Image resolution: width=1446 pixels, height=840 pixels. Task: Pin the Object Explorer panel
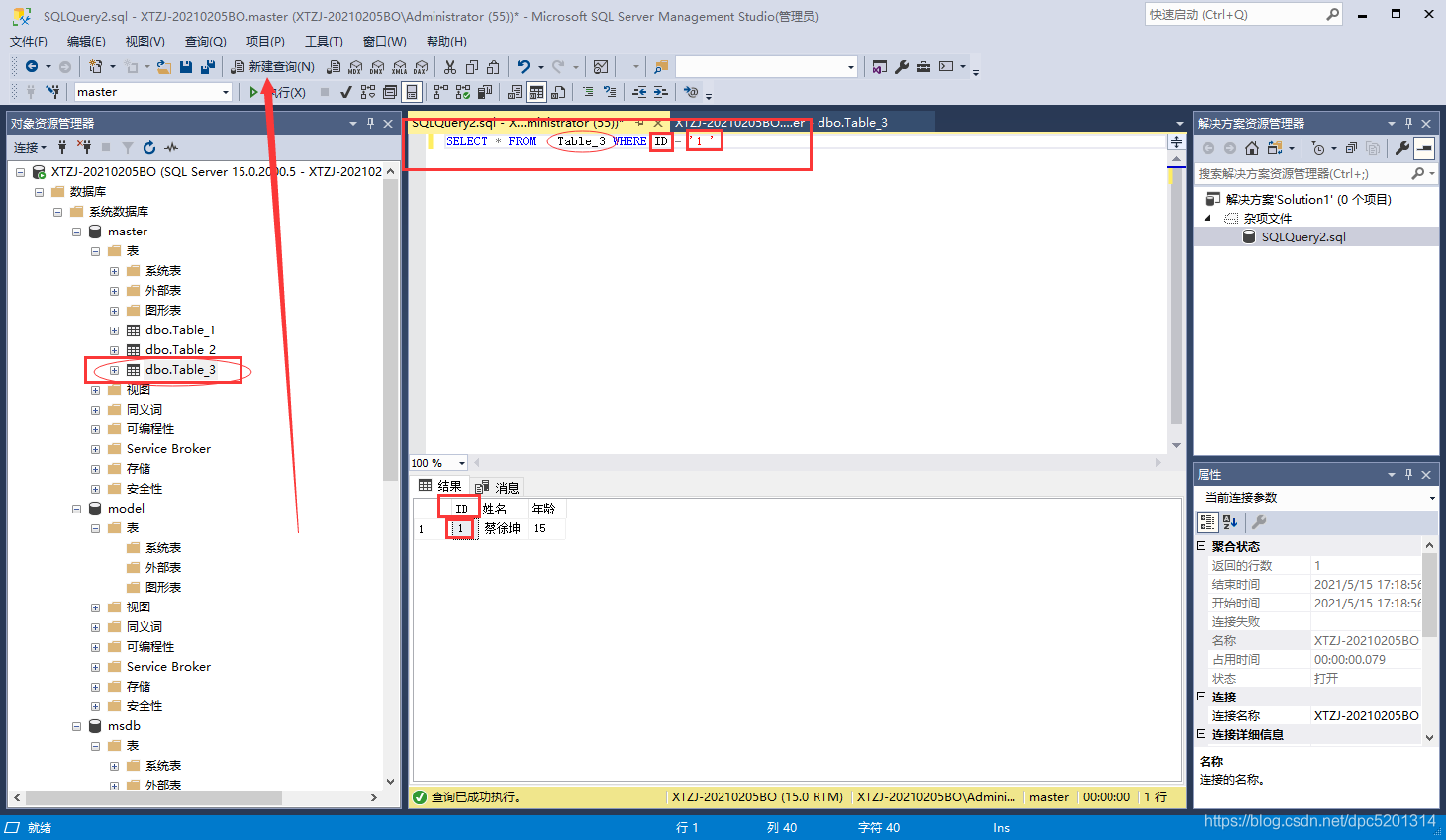tap(371, 123)
